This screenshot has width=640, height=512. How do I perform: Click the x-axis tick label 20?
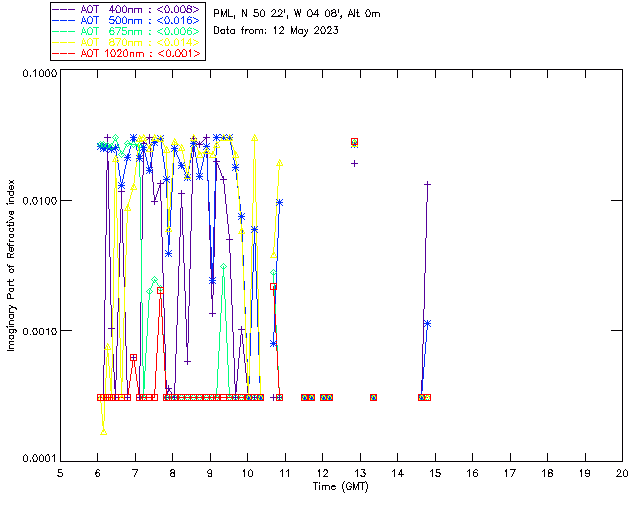622,473
